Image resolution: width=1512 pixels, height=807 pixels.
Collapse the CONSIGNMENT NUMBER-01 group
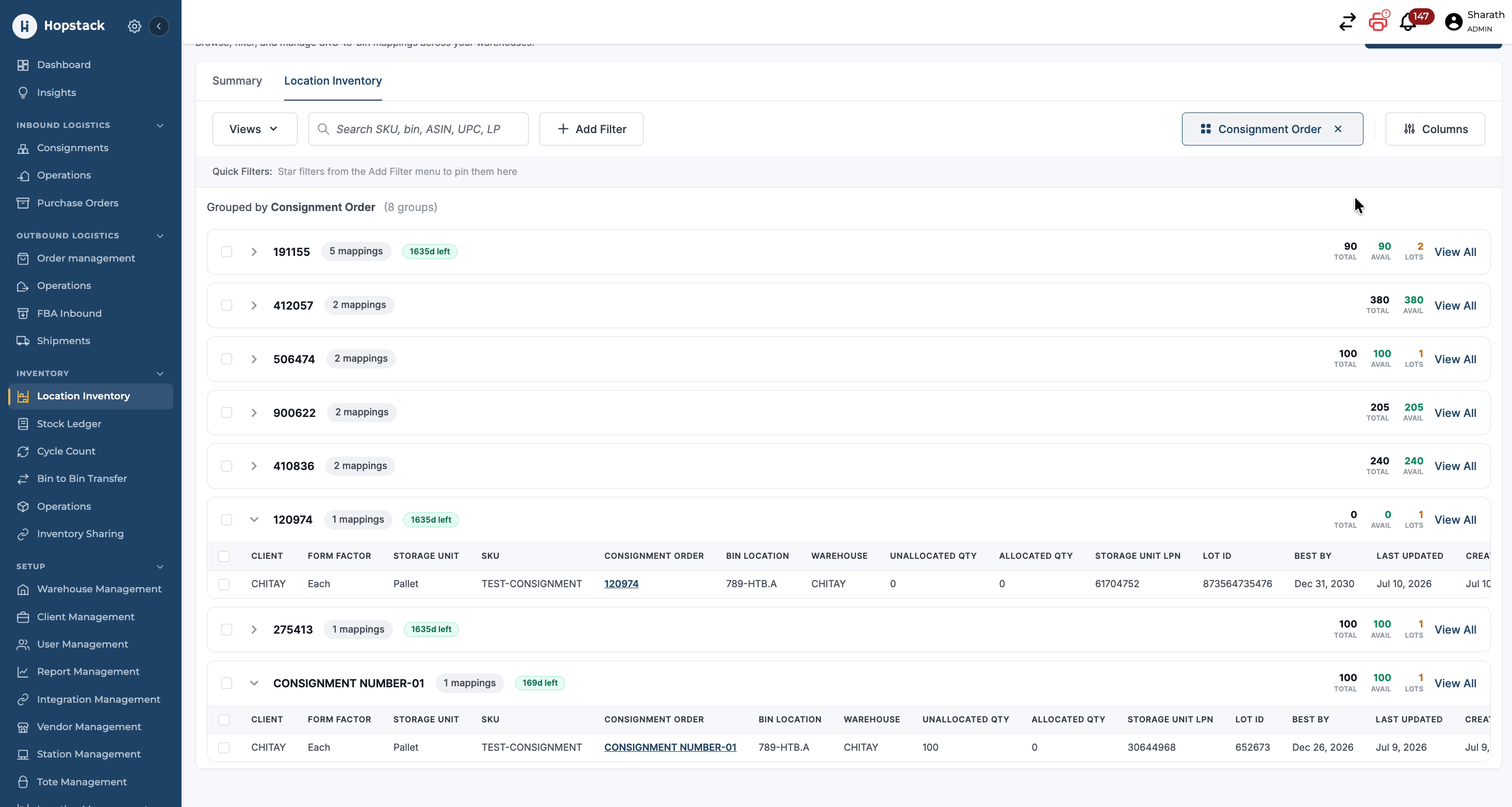[x=254, y=683]
